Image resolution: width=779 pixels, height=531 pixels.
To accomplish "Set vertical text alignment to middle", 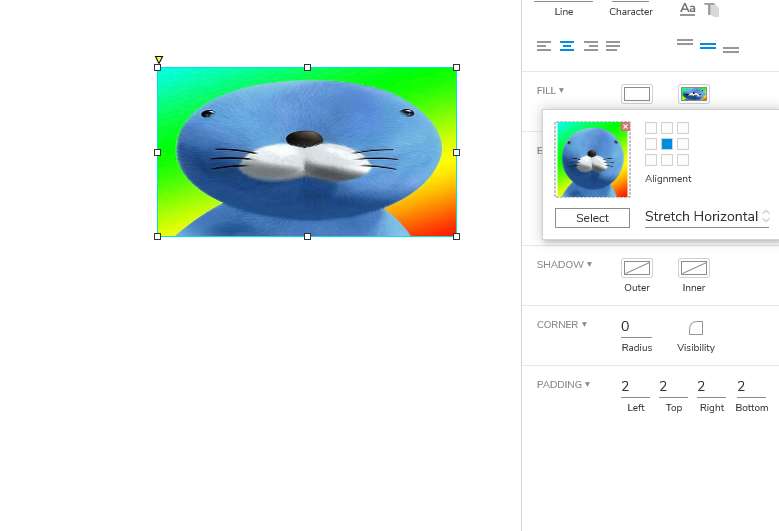I will (x=708, y=46).
